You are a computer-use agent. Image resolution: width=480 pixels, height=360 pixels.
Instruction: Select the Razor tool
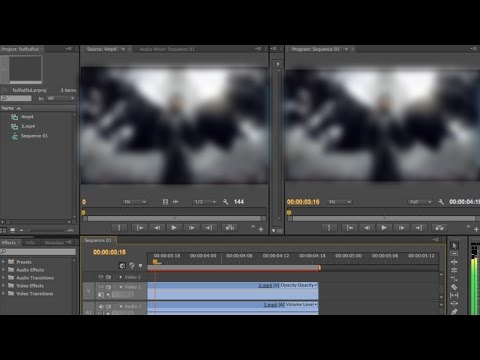click(454, 287)
